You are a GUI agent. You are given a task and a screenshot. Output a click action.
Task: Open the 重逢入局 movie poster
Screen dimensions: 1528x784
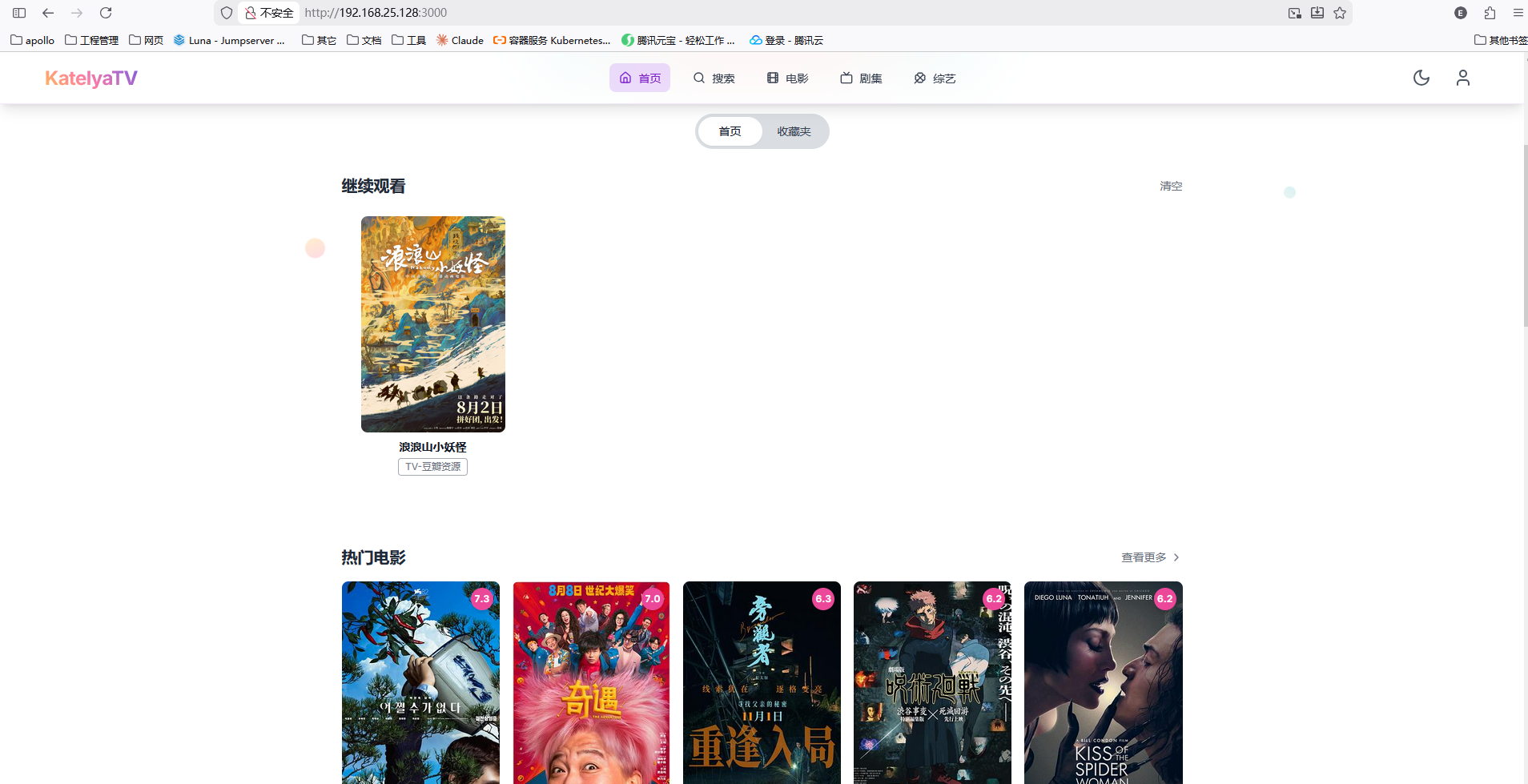click(x=762, y=683)
